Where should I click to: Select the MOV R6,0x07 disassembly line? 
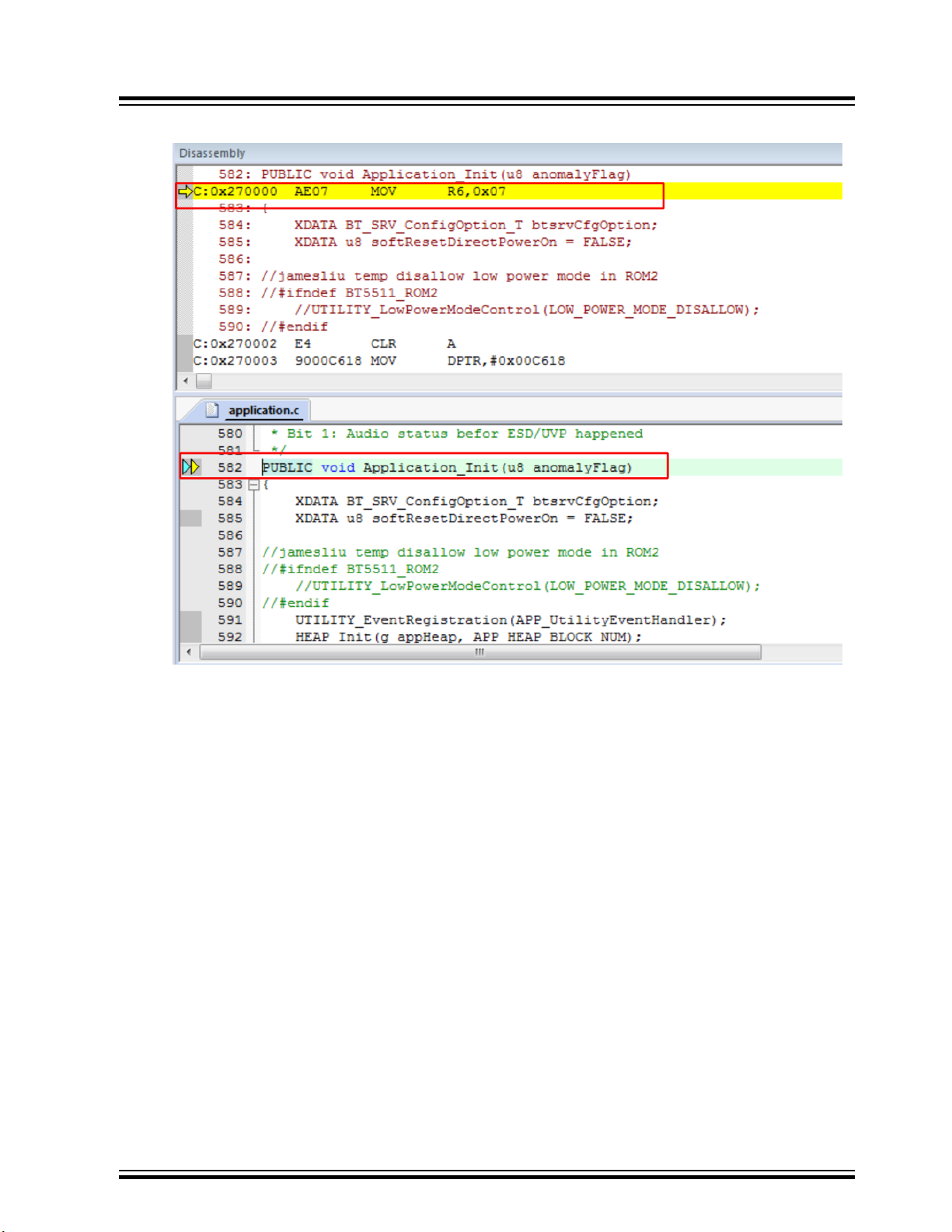coord(510,191)
